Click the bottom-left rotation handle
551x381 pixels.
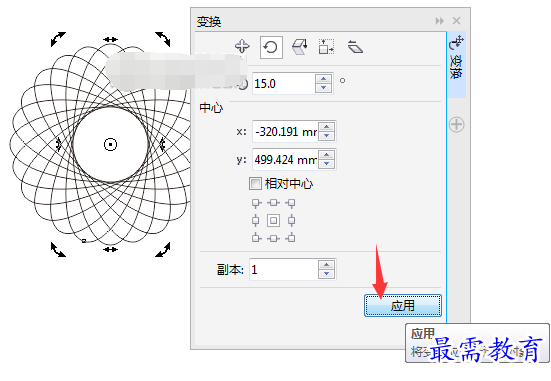tap(58, 250)
